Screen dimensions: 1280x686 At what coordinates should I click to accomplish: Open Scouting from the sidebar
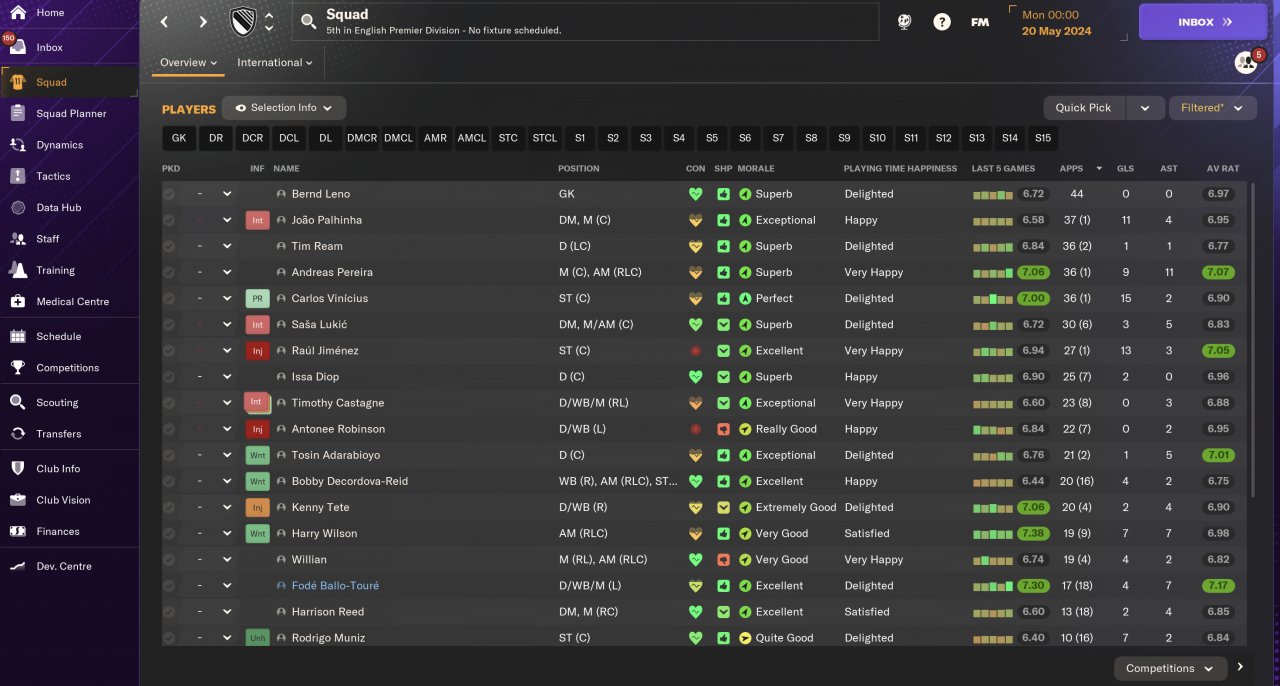[57, 402]
